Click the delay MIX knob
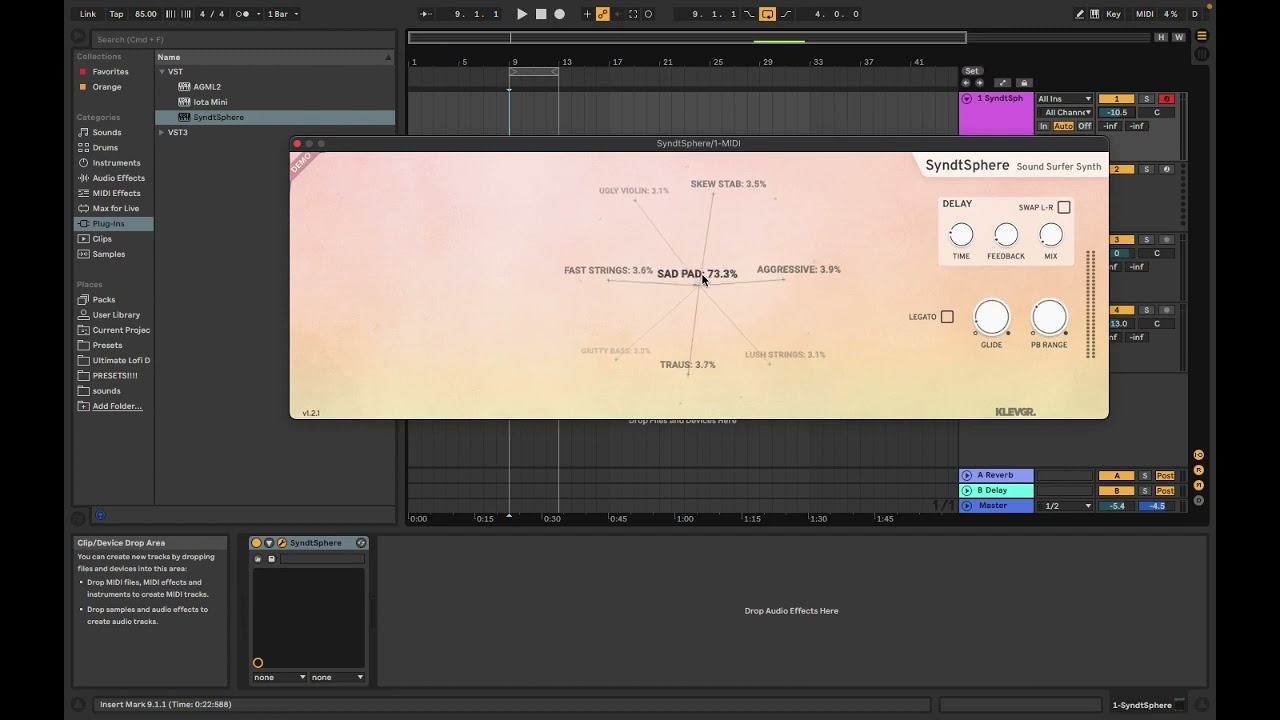Viewport: 1280px width, 720px height. (1051, 235)
